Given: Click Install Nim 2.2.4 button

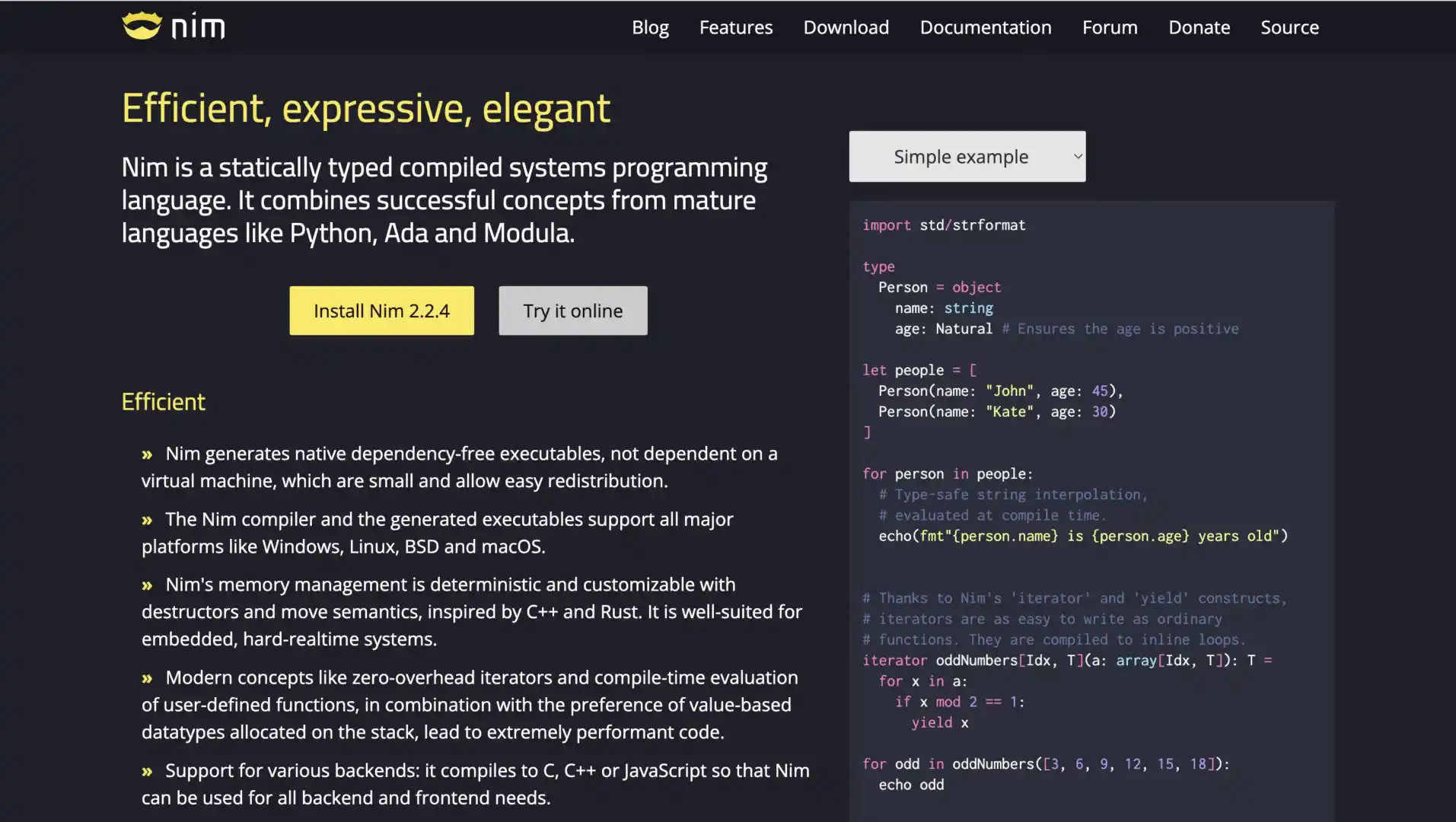Looking at the screenshot, I should click(381, 311).
